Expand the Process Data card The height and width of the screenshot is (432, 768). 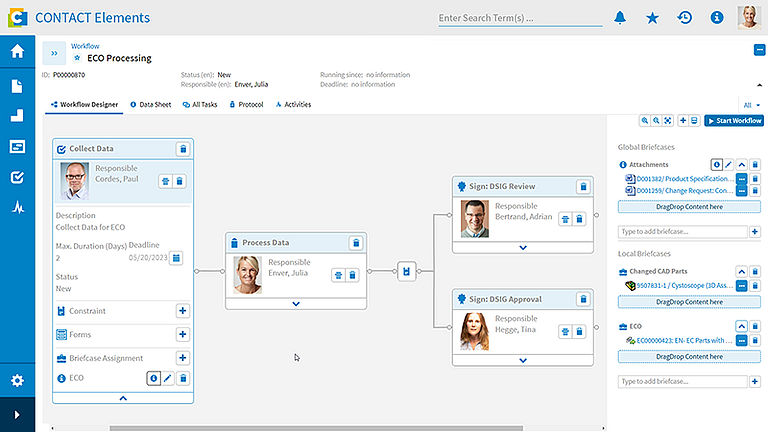(x=296, y=304)
